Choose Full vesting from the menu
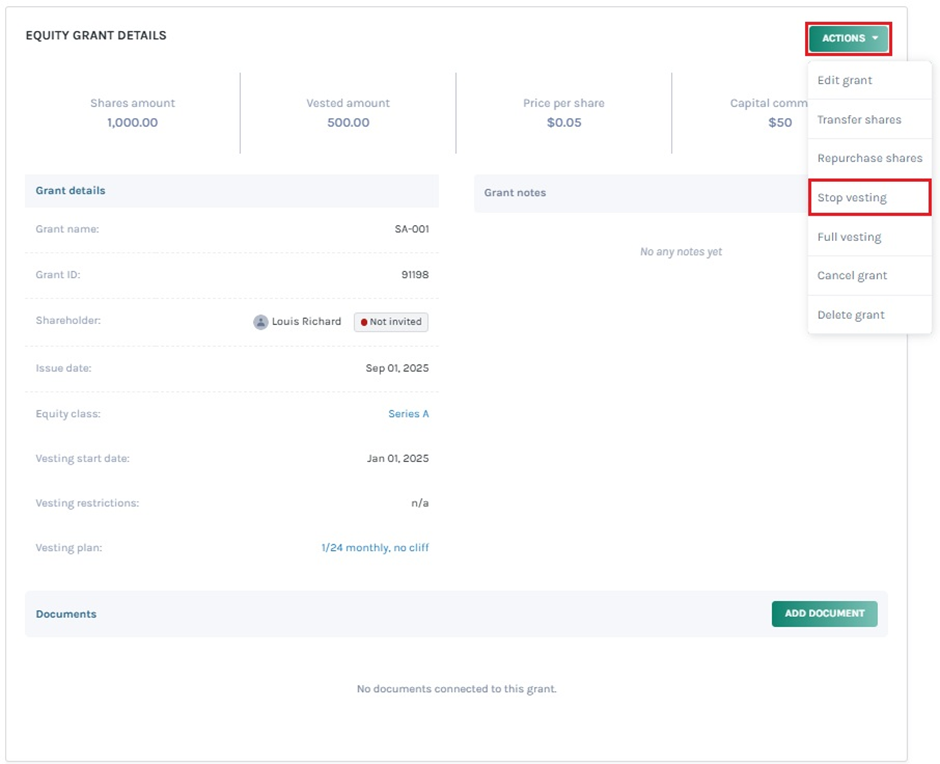Image resolution: width=940 pixels, height=764 pixels. (849, 237)
